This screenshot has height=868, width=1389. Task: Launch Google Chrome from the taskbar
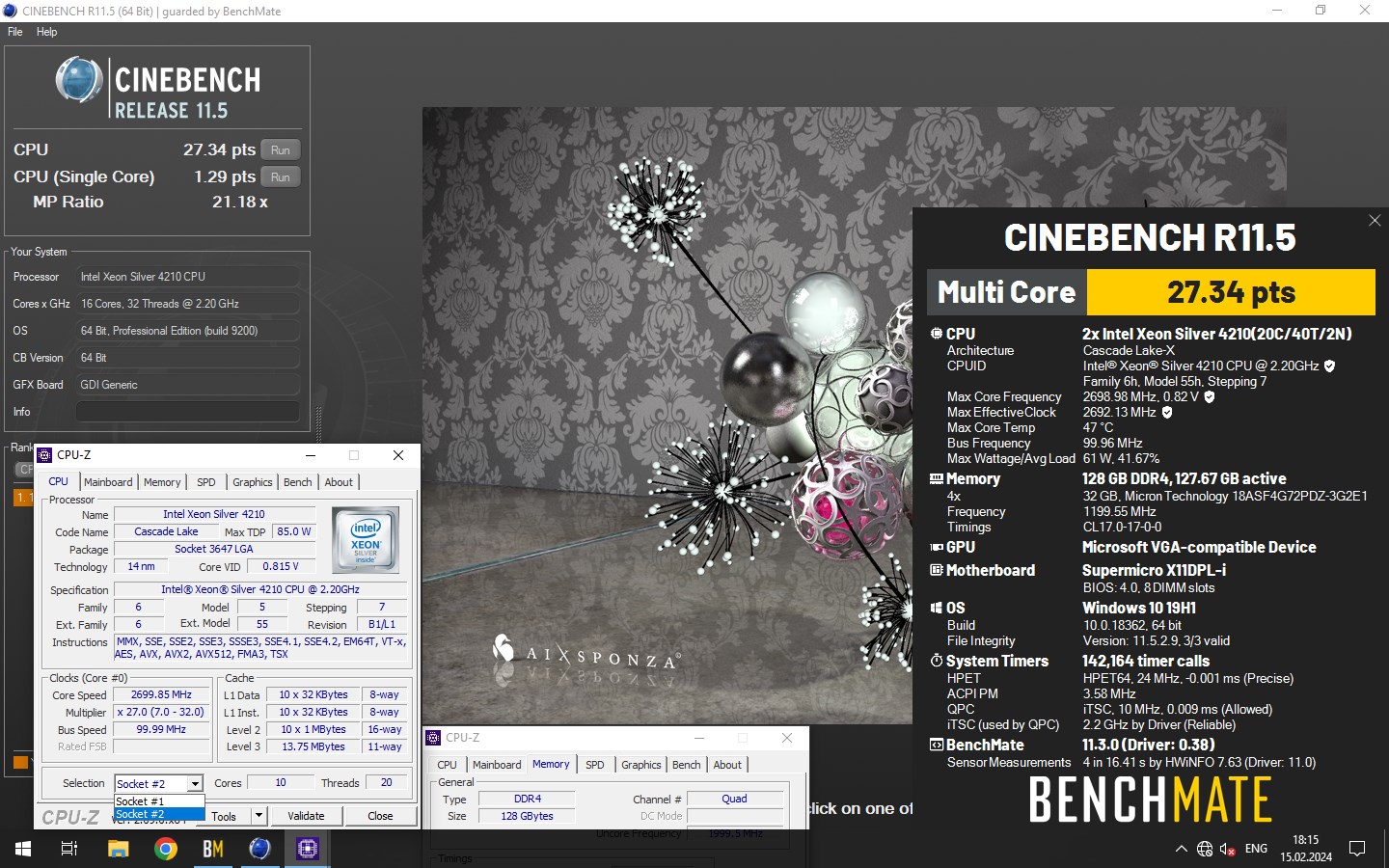click(x=166, y=849)
